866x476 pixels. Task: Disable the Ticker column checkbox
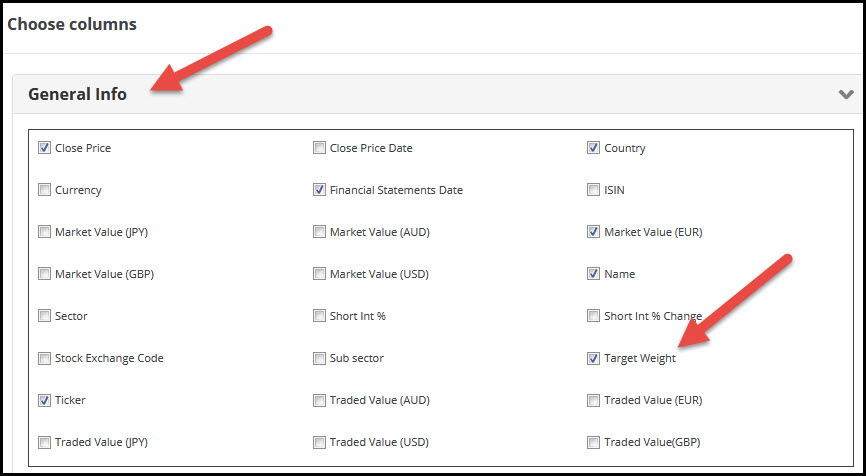coord(45,400)
